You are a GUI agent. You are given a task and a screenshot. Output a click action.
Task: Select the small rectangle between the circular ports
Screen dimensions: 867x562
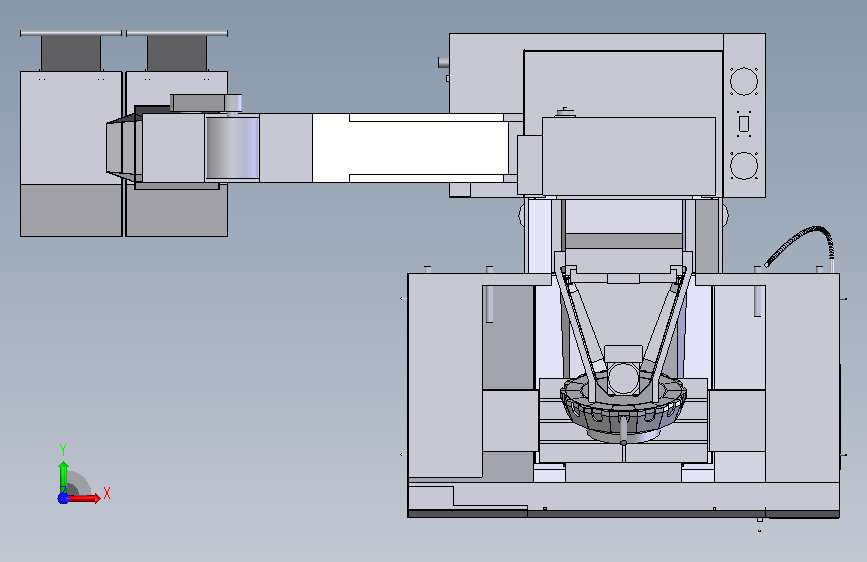(x=744, y=124)
